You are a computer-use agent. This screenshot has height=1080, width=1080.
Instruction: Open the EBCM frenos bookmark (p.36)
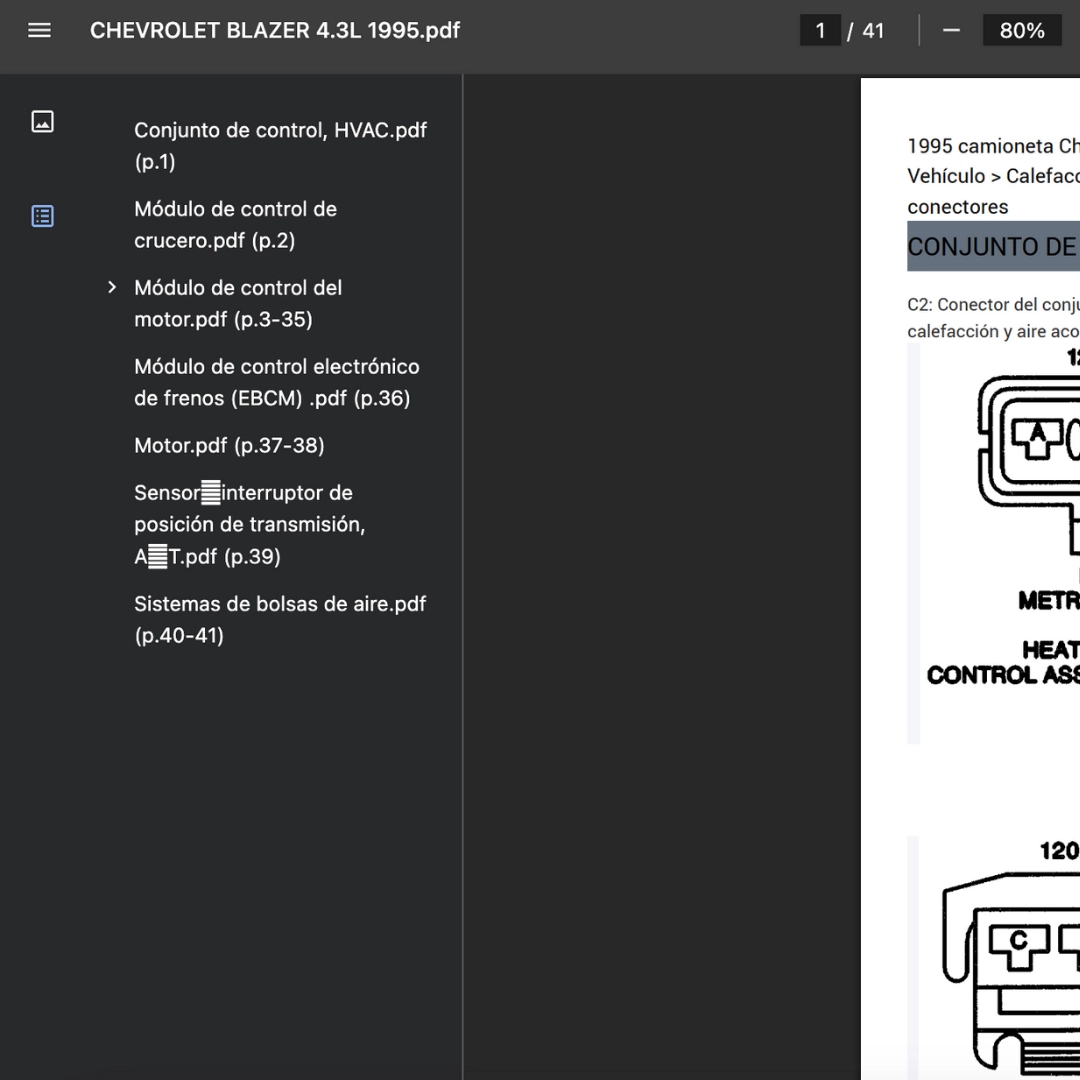click(276, 382)
